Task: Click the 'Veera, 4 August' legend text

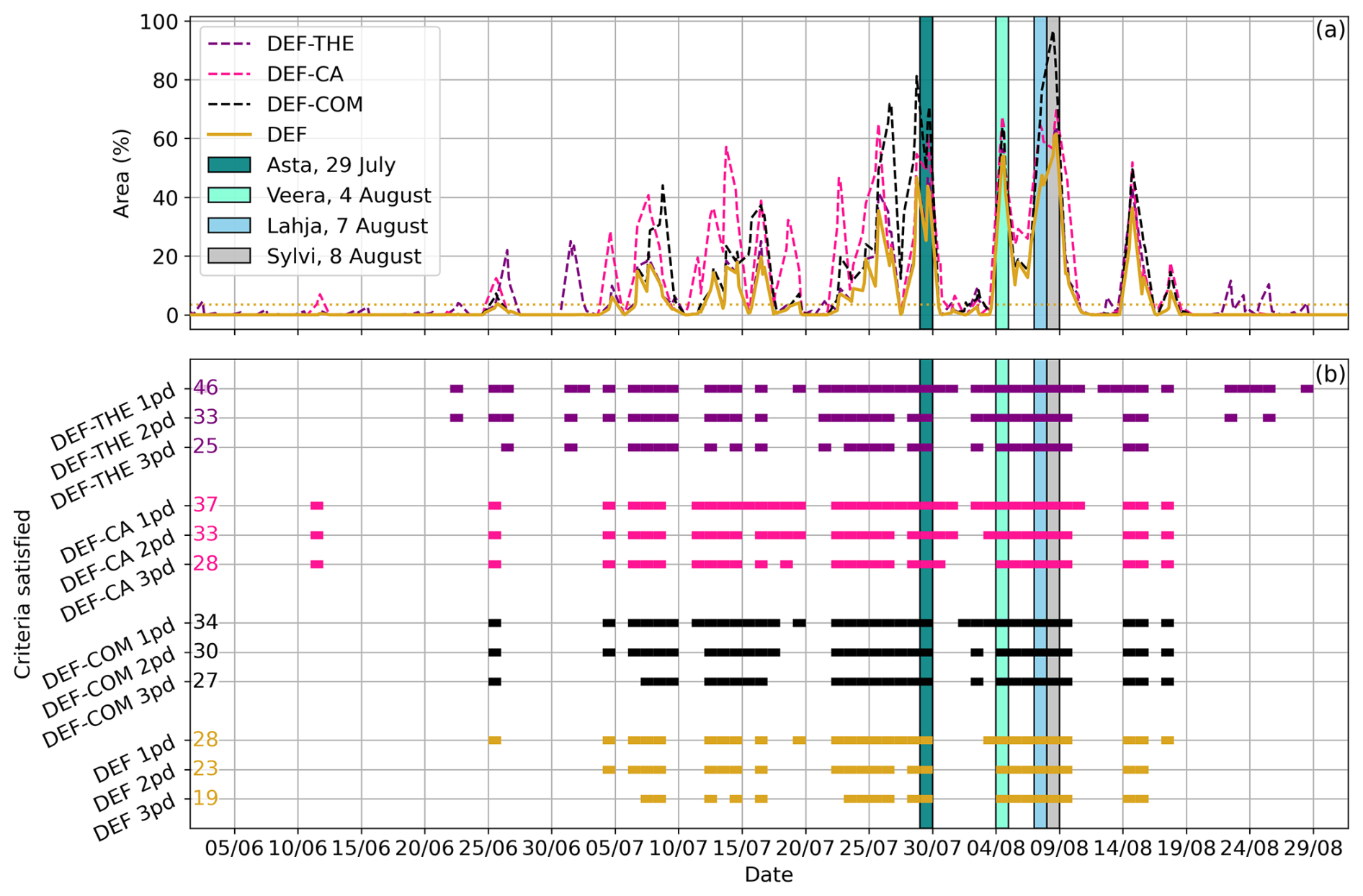Action: click(x=349, y=195)
